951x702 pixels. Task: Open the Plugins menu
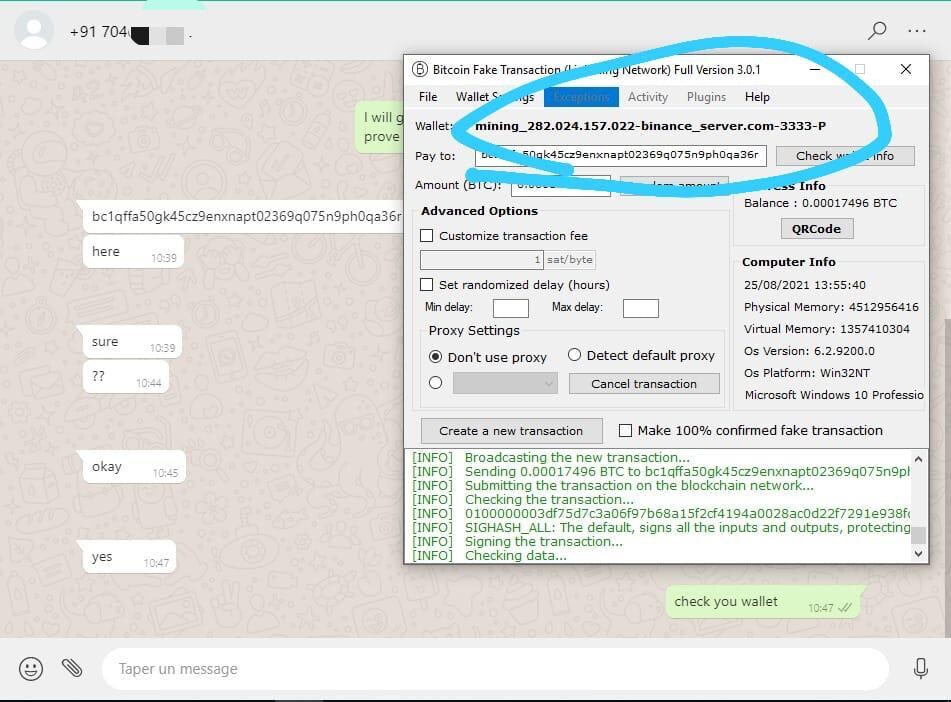click(706, 96)
